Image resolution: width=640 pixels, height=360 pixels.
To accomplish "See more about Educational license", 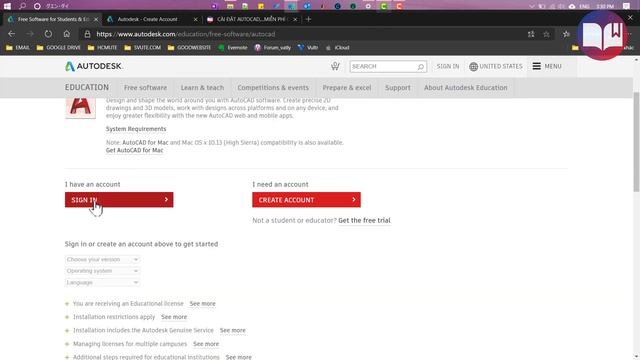I will point(202,304).
